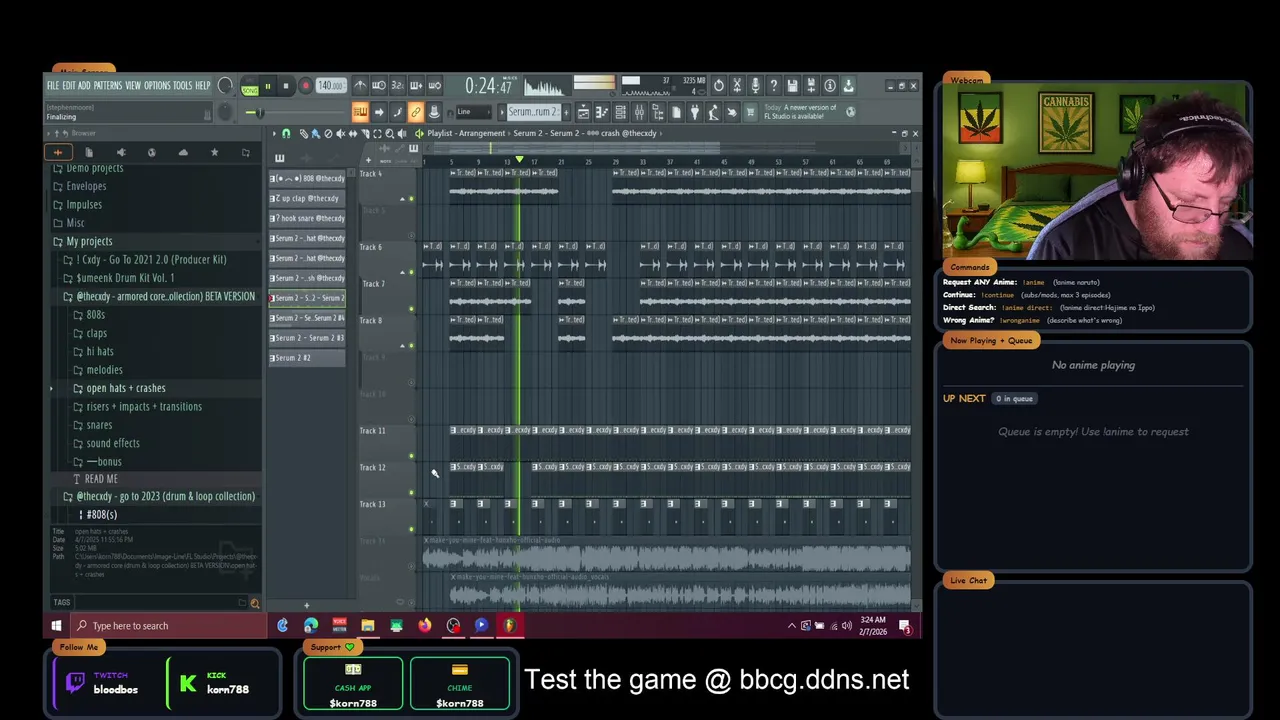Collapse Track 6 arrow

tap(402, 271)
